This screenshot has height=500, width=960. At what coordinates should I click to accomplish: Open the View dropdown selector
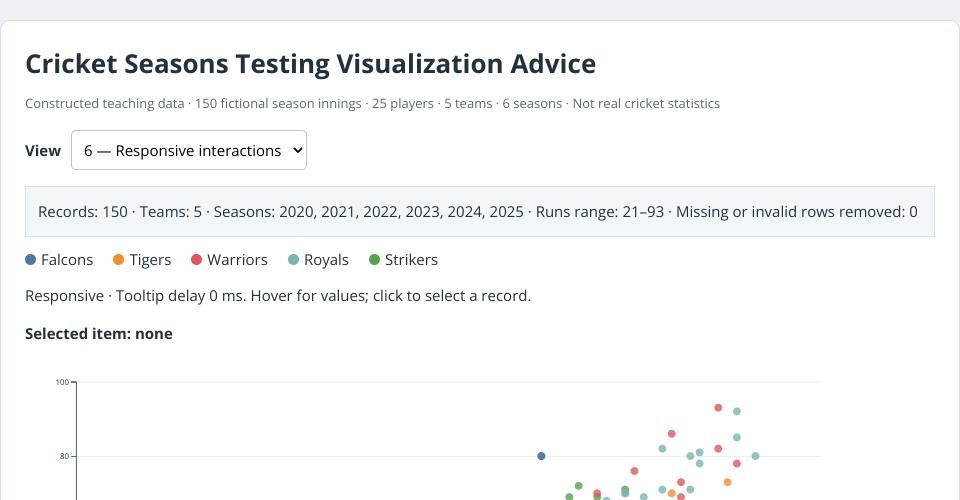pos(189,150)
